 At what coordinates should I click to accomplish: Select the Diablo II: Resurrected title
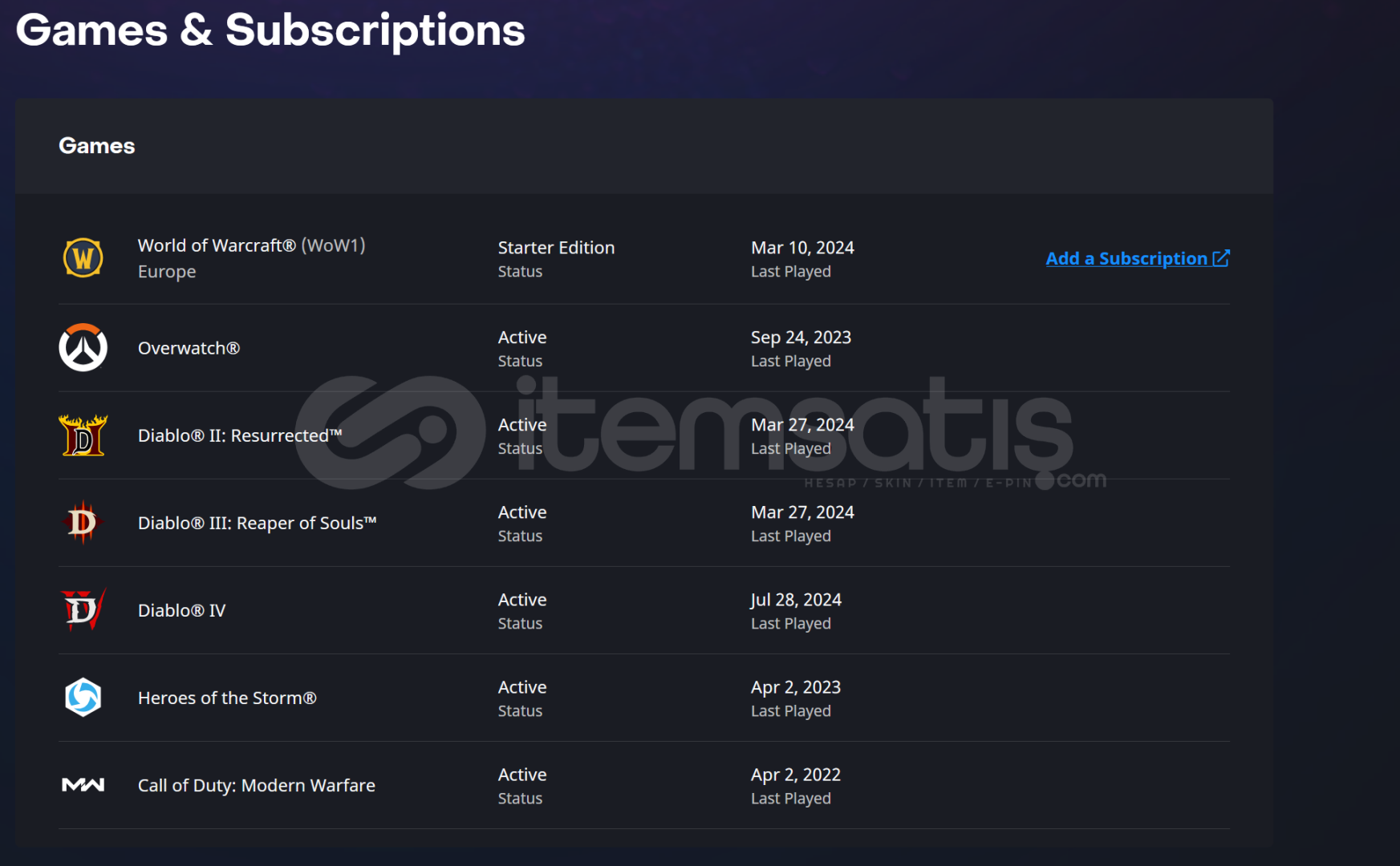240,435
